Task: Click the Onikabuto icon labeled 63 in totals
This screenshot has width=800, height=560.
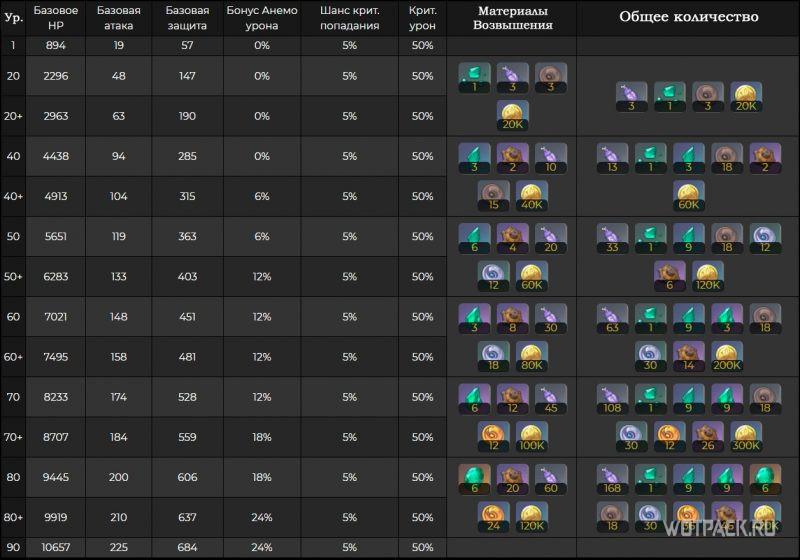Action: tap(612, 319)
